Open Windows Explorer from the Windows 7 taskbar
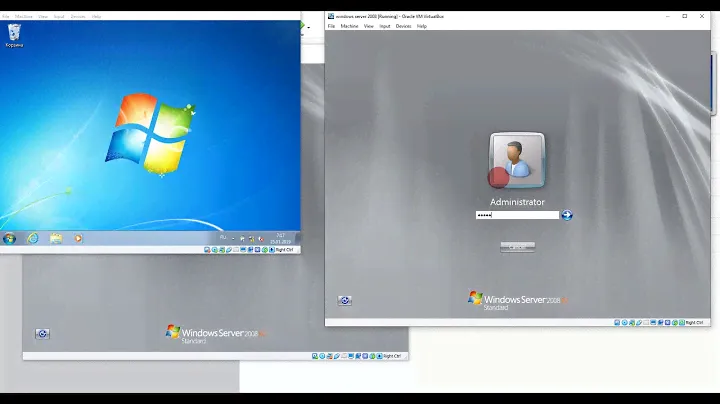 [x=56, y=238]
